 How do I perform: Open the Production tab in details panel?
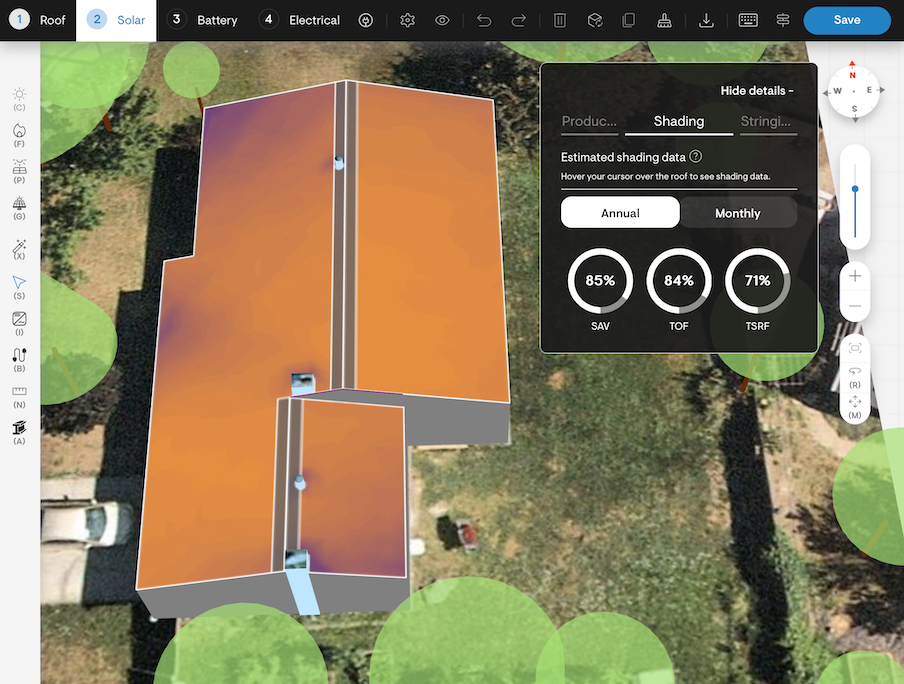[589, 121]
